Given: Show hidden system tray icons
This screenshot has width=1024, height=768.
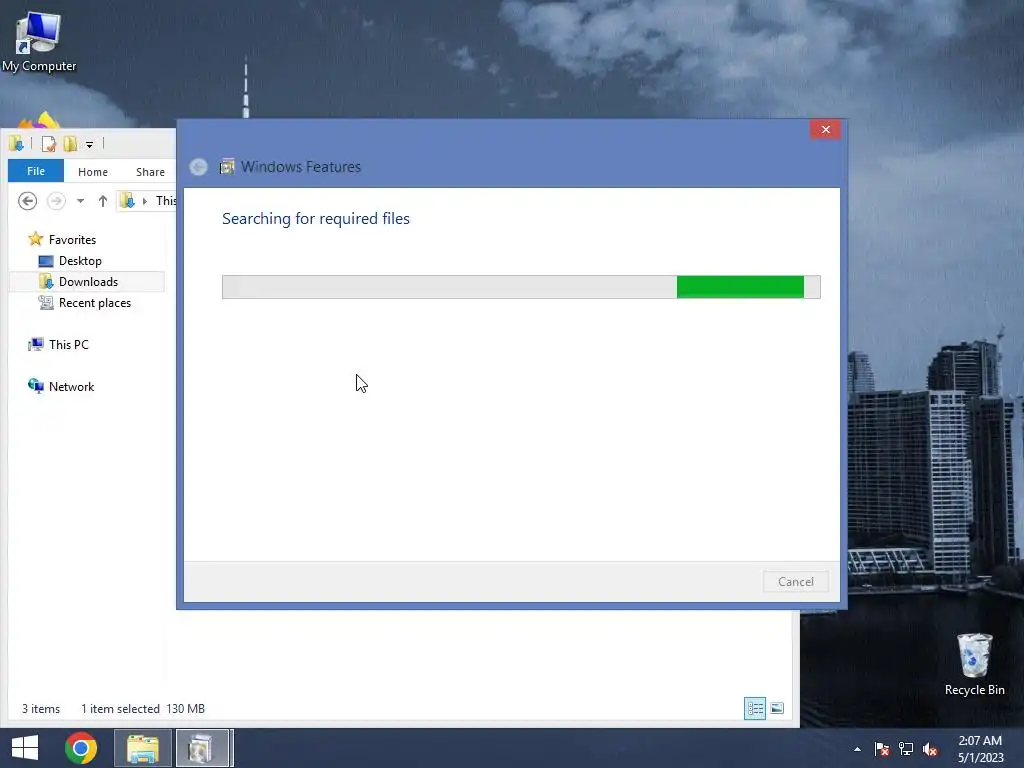Looking at the screenshot, I should (x=857, y=750).
